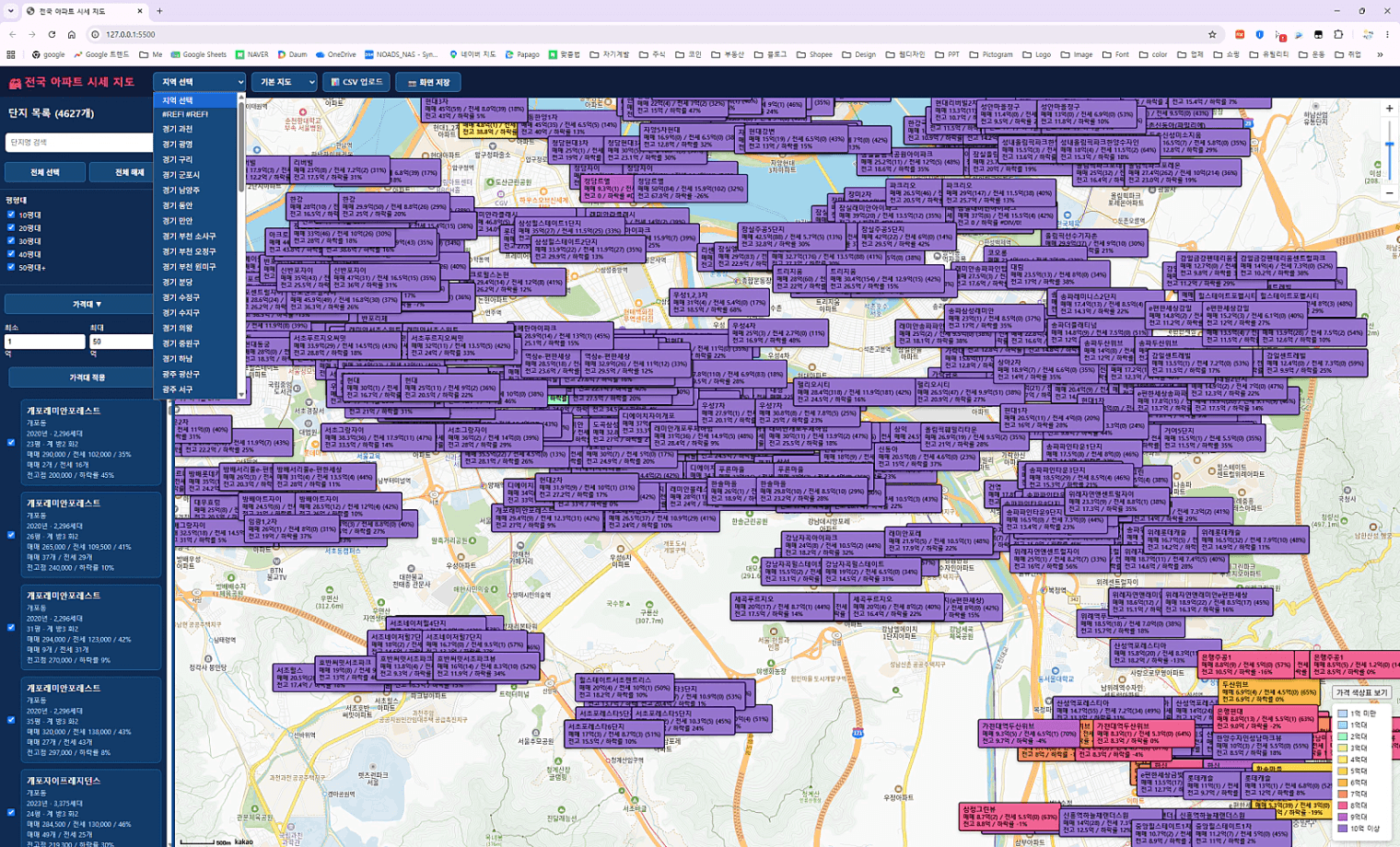
Task: Select 경기 광명 from region list
Action: pos(195,145)
